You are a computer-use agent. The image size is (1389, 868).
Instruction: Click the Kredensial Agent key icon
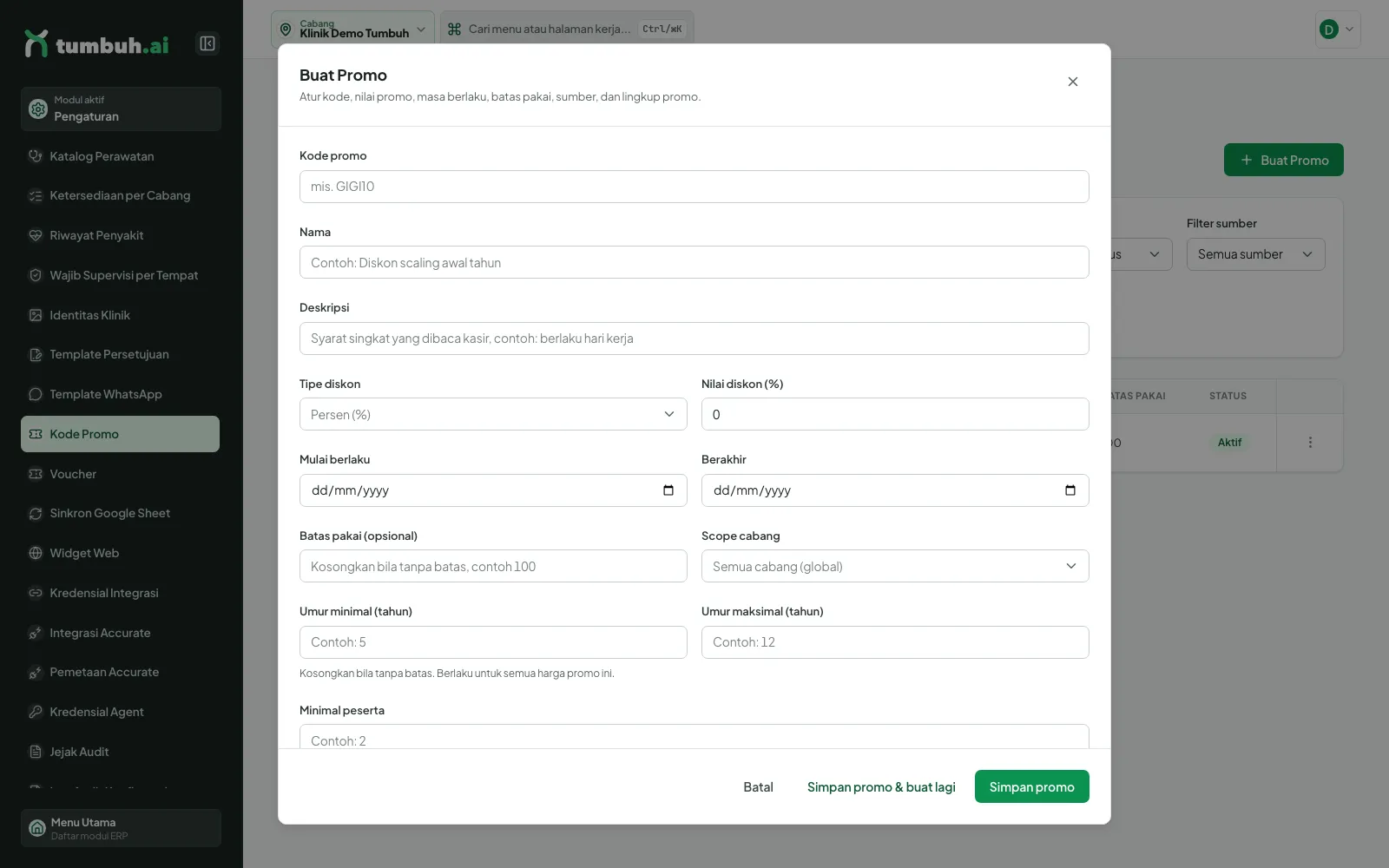pos(36,712)
